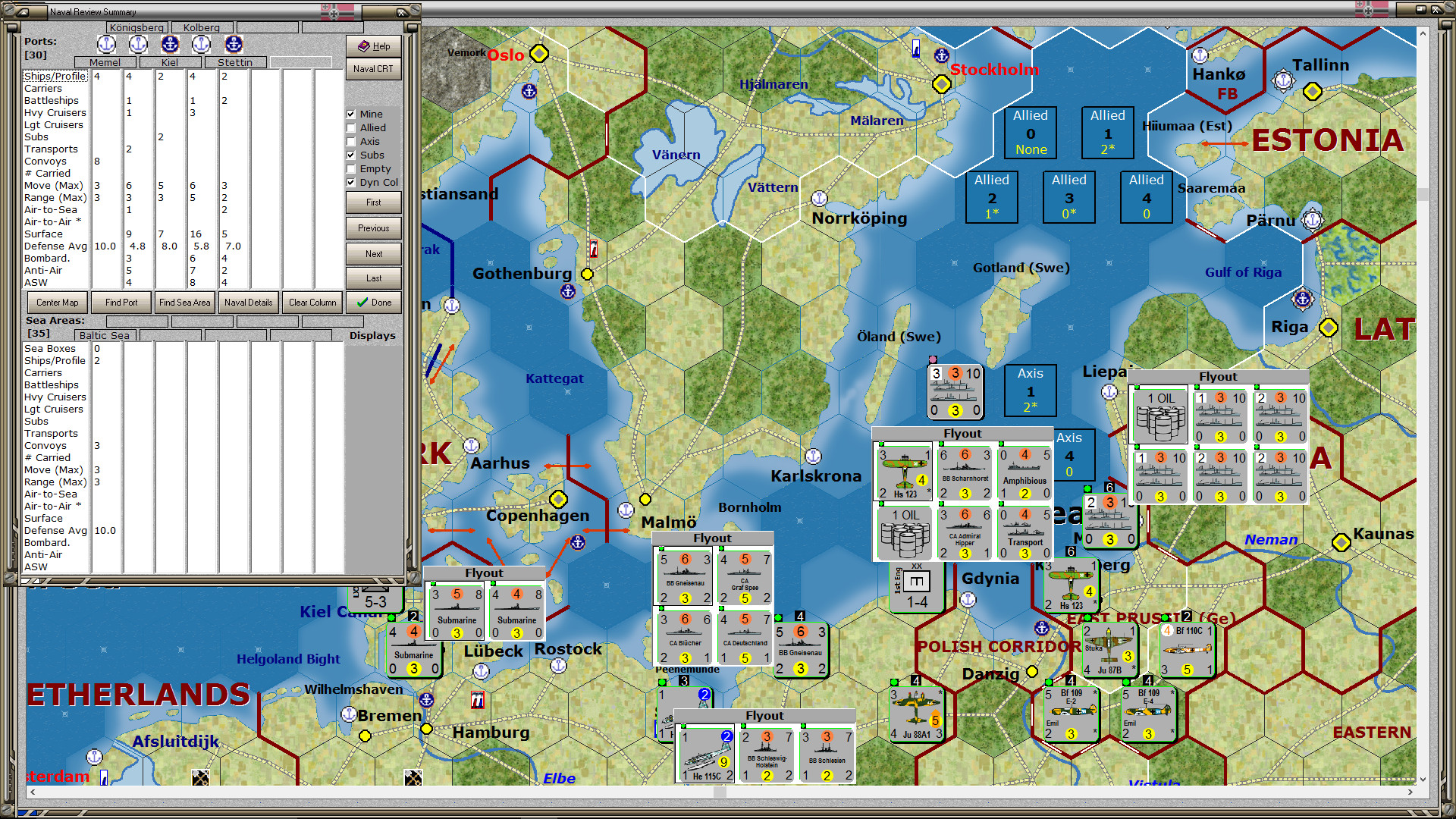
Task: Toggle the Dyn Col checkbox
Action: [x=351, y=183]
